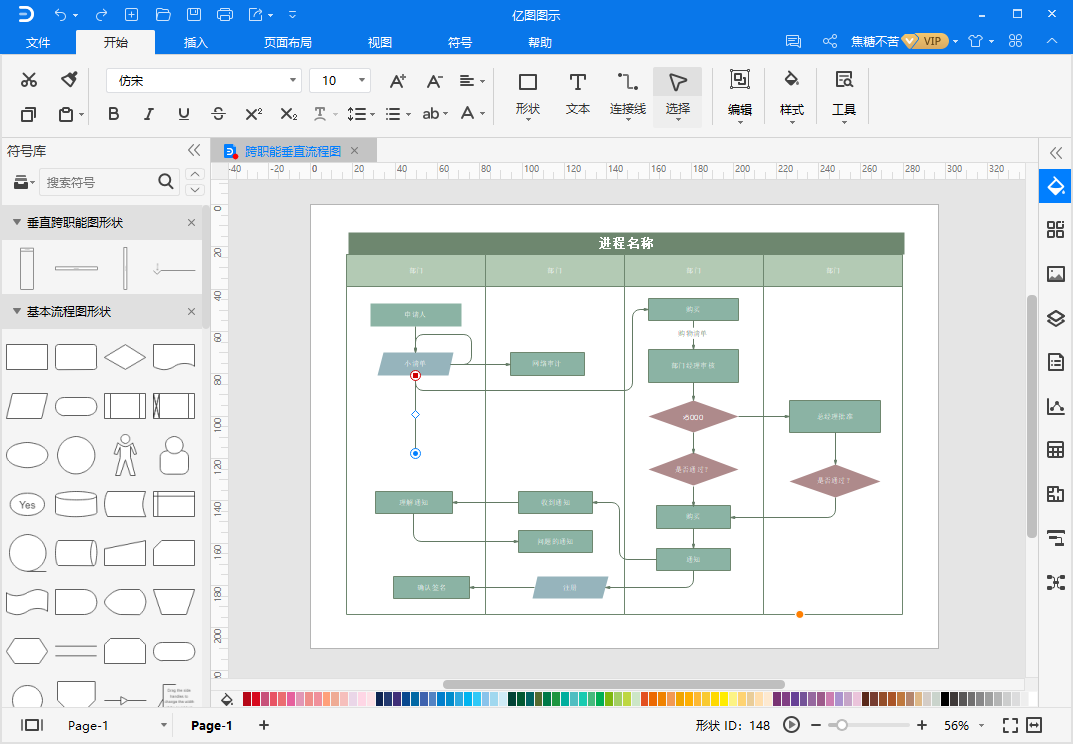The image size is (1073, 744).
Task: Toggle italic formatting
Action: (148, 114)
